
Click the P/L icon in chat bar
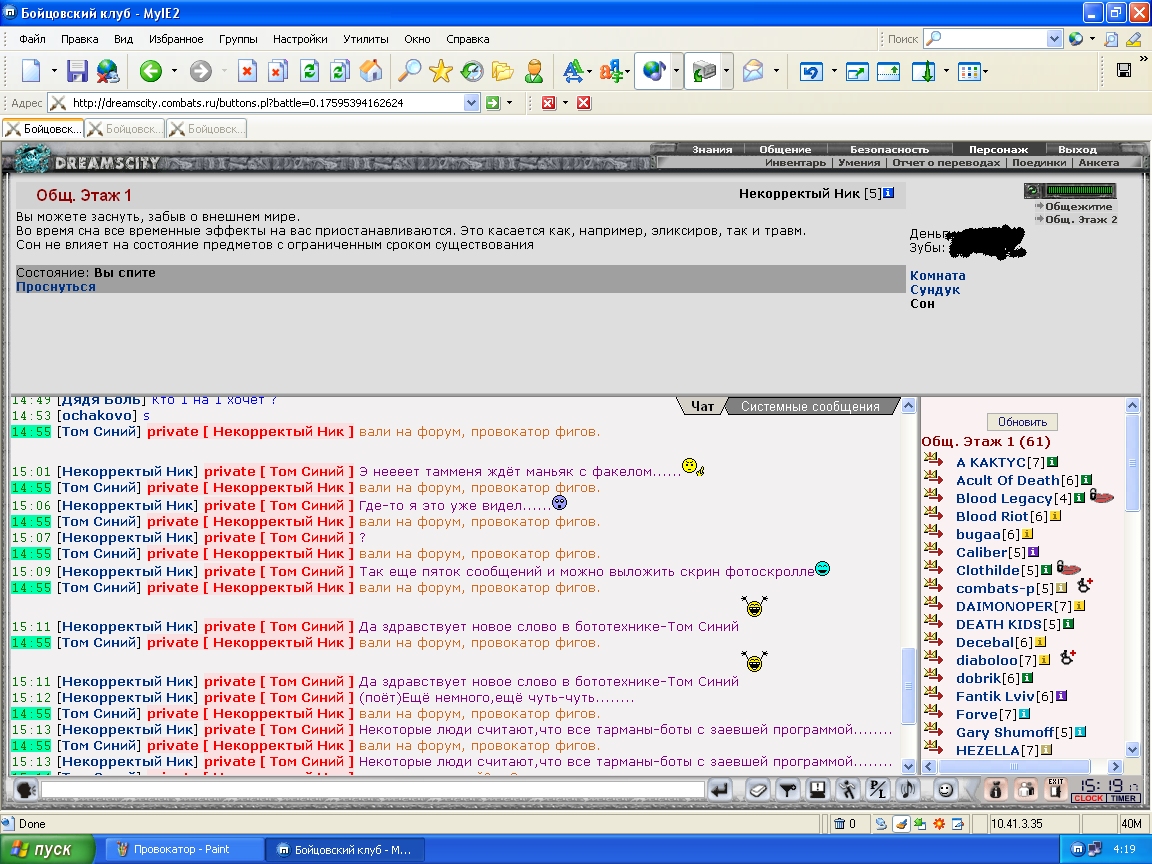(x=877, y=790)
